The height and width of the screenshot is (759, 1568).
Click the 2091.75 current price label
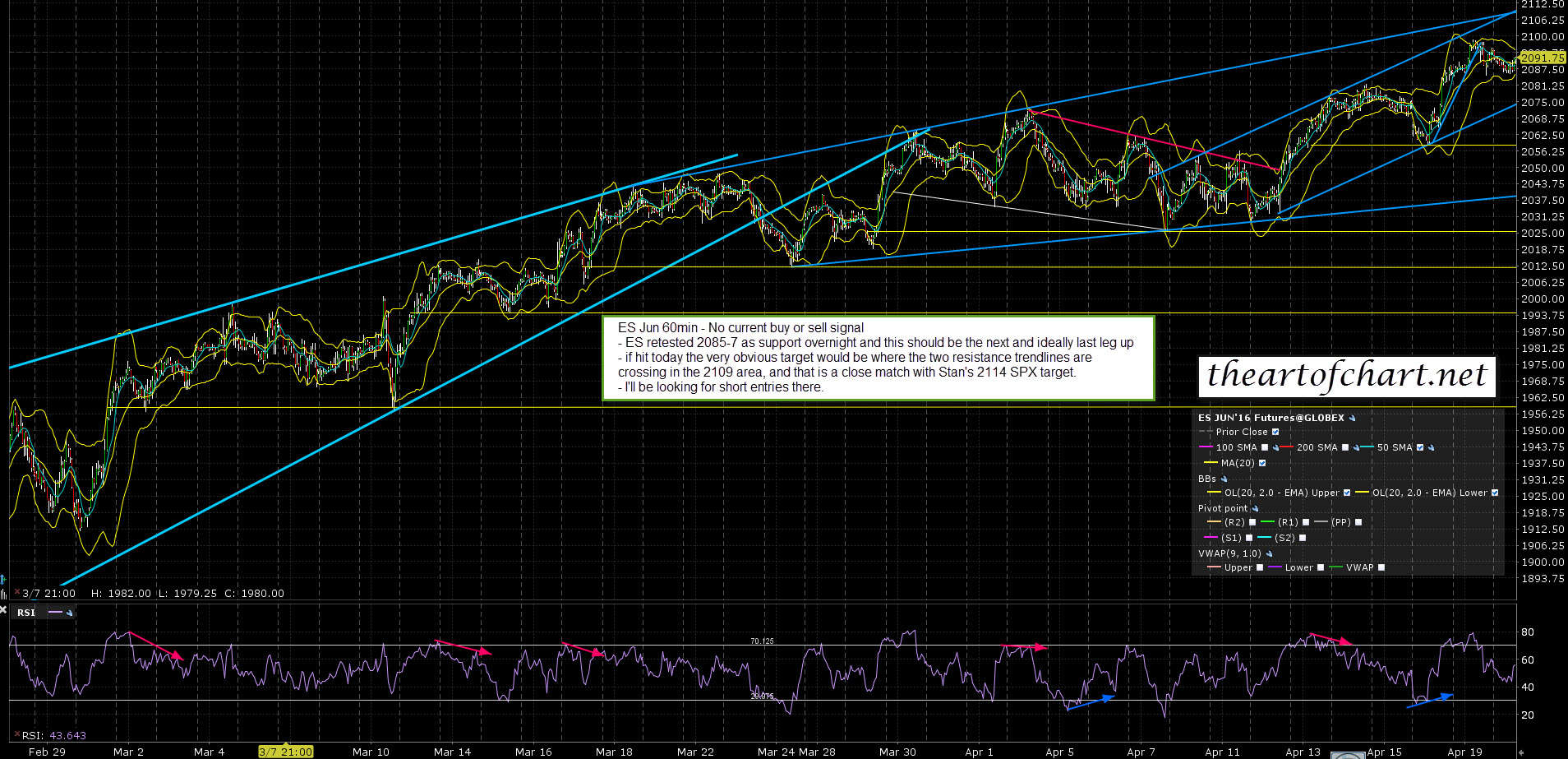1542,58
